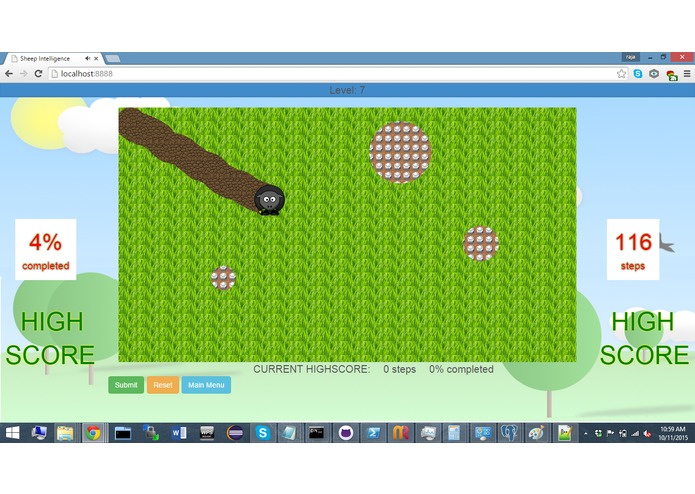This screenshot has height=494, width=695.
Task: Open the Skype extension in Chrome toolbar
Action: pos(638,74)
